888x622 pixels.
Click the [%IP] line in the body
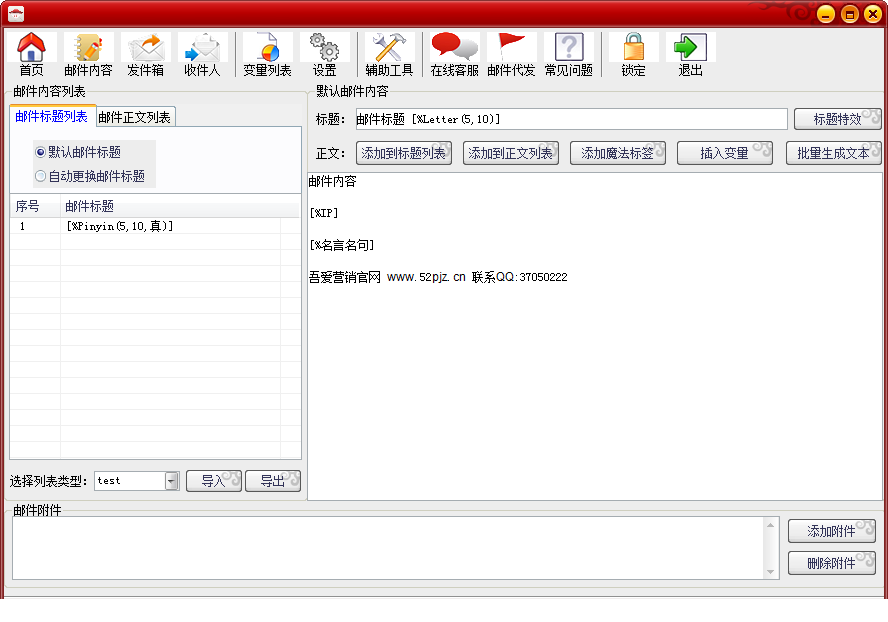323,213
